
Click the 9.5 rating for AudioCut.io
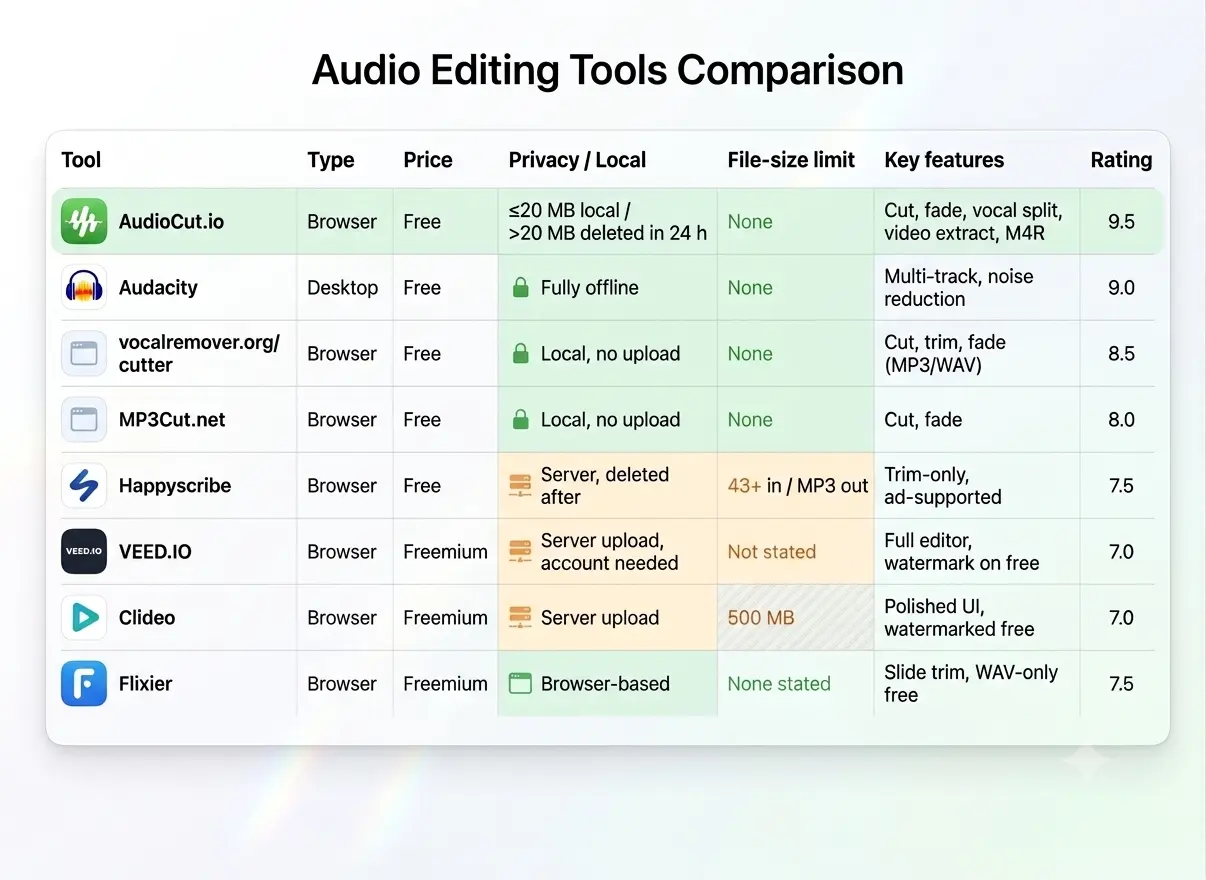[x=1121, y=222]
